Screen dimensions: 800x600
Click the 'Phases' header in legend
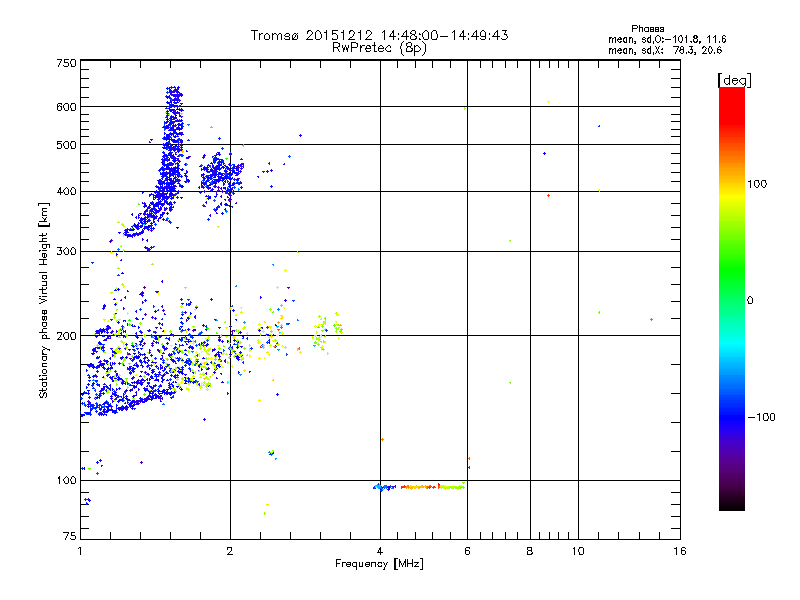[647, 29]
